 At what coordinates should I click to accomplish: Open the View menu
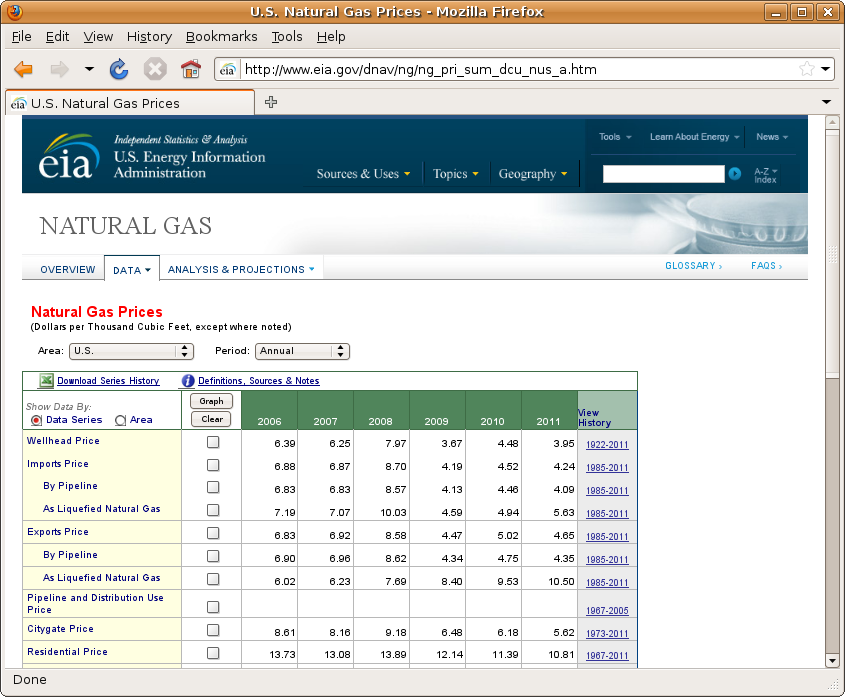(98, 37)
